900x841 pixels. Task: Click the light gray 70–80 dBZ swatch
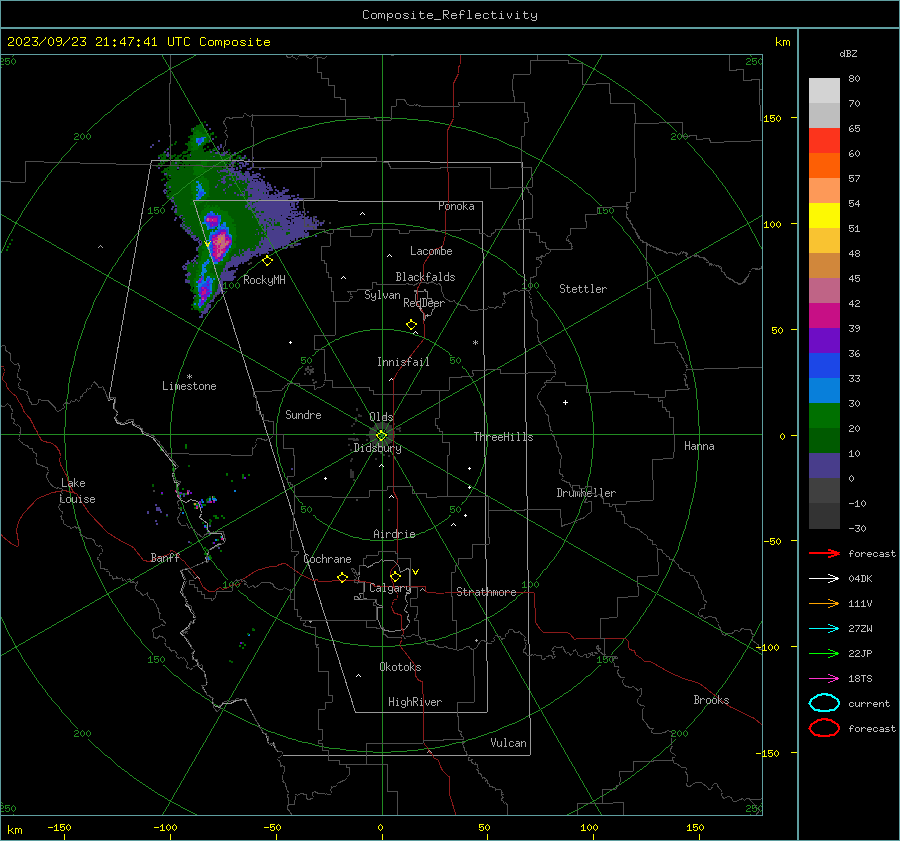824,91
